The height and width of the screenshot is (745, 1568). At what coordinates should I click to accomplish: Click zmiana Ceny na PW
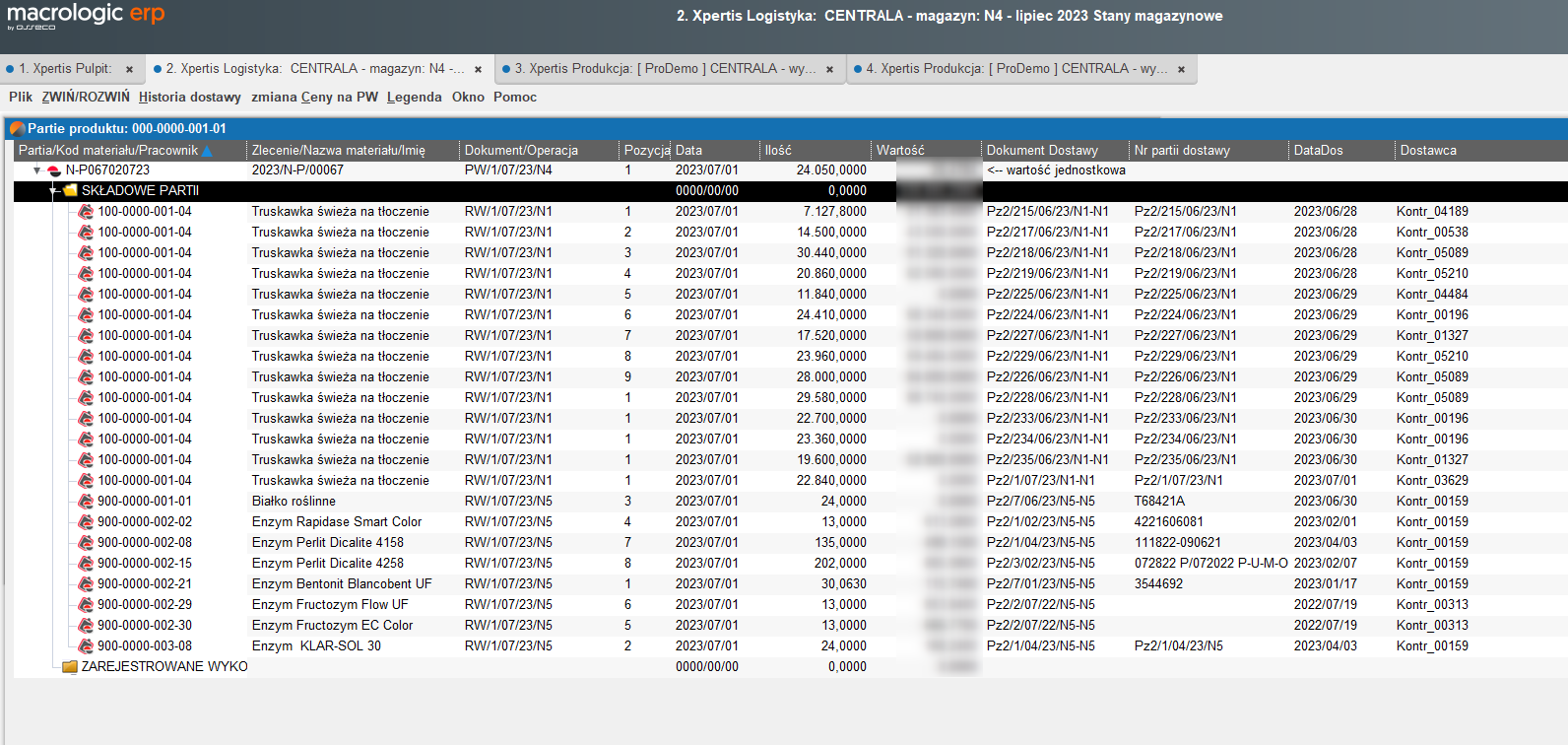click(314, 97)
